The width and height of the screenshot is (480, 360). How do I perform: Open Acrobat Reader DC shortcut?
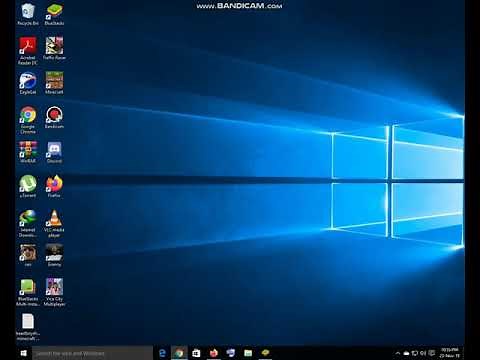28,51
